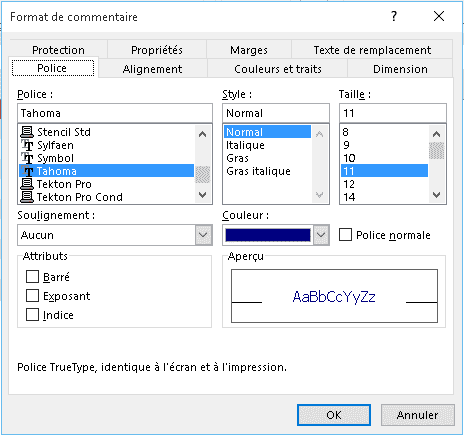This screenshot has height=435, width=464.
Task: Select the Stencil Std font icon
Action: pyautogui.click(x=27, y=132)
